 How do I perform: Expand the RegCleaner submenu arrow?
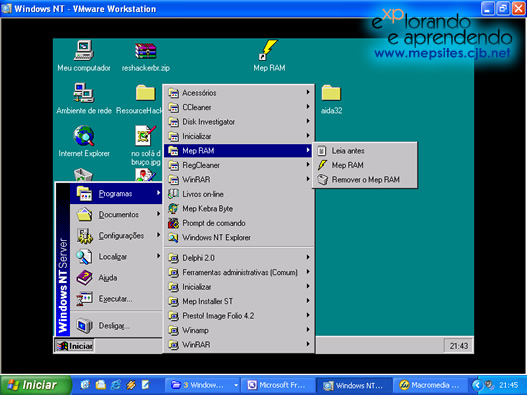[308, 164]
